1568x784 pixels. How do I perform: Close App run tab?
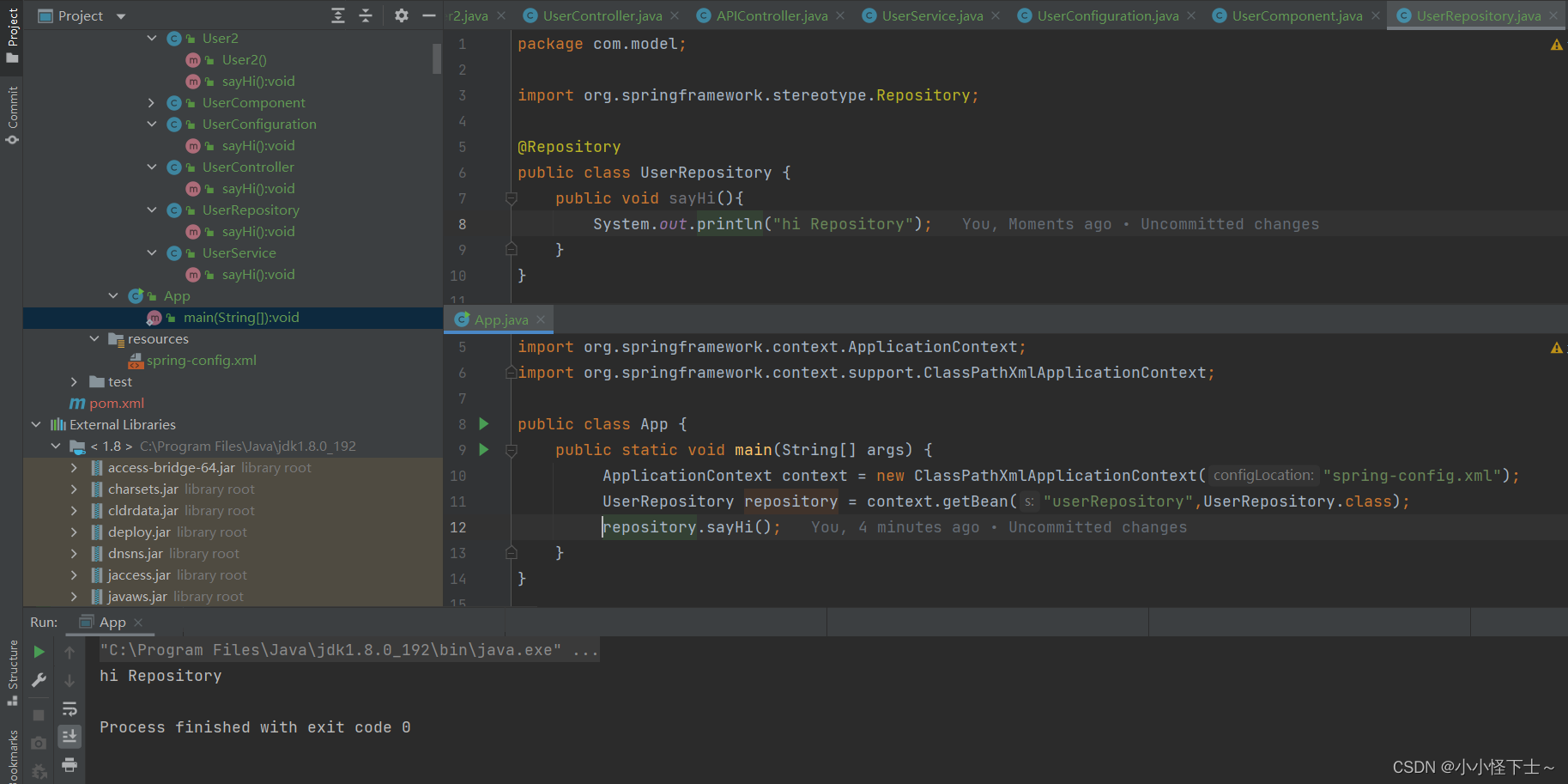click(x=138, y=623)
